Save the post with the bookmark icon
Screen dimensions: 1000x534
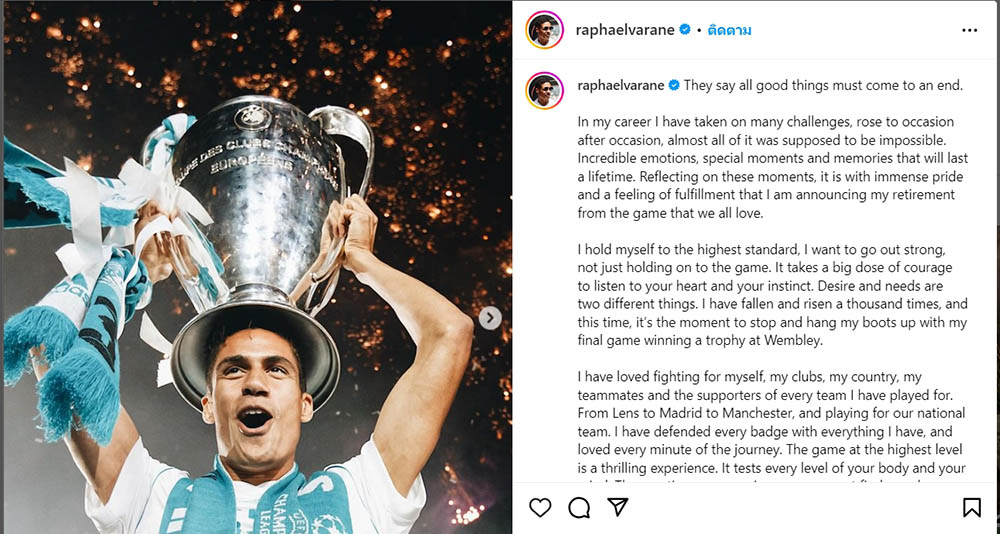click(x=972, y=507)
